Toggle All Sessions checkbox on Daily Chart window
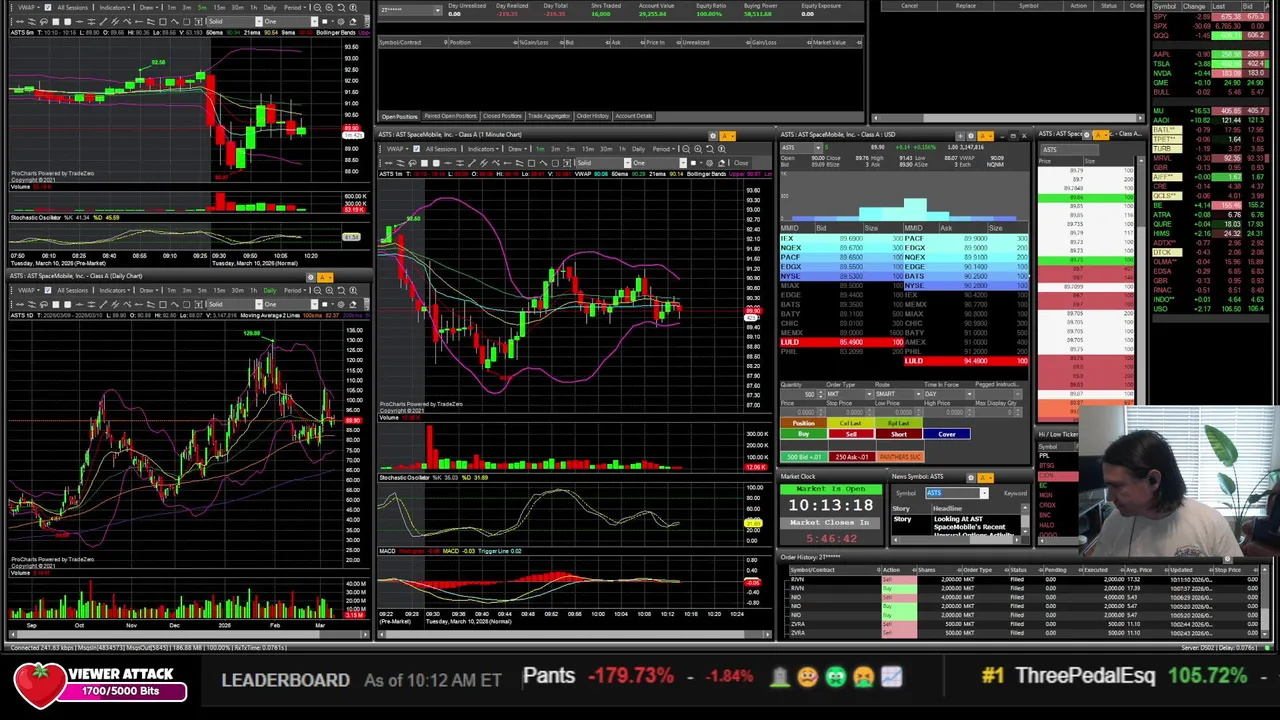 click(x=48, y=290)
